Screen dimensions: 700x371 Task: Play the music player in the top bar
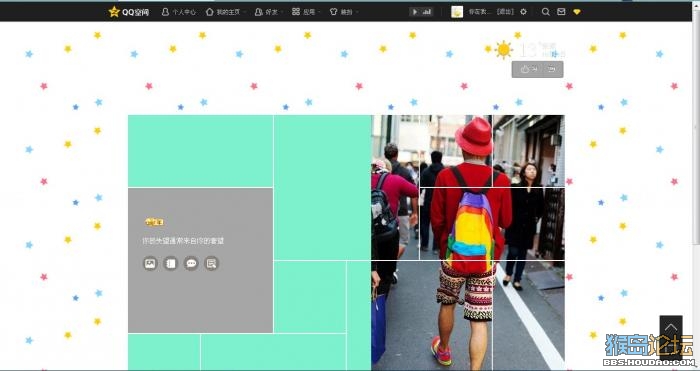(x=415, y=12)
